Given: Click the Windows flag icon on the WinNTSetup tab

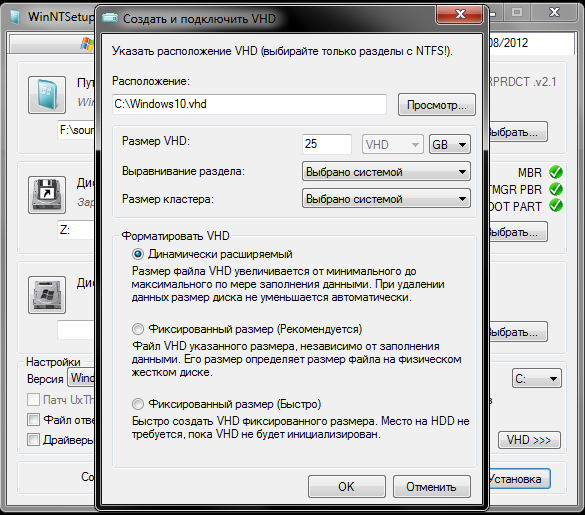Looking at the screenshot, I should click(x=87, y=44).
